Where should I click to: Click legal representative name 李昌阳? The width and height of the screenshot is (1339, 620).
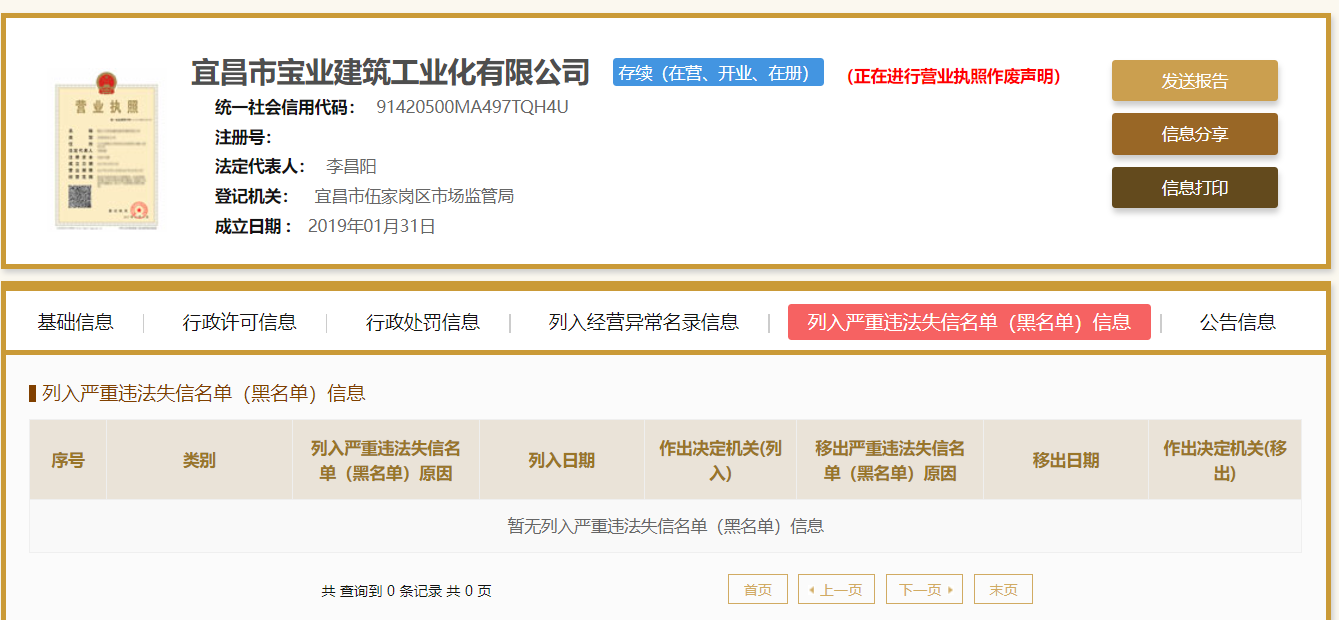351,167
